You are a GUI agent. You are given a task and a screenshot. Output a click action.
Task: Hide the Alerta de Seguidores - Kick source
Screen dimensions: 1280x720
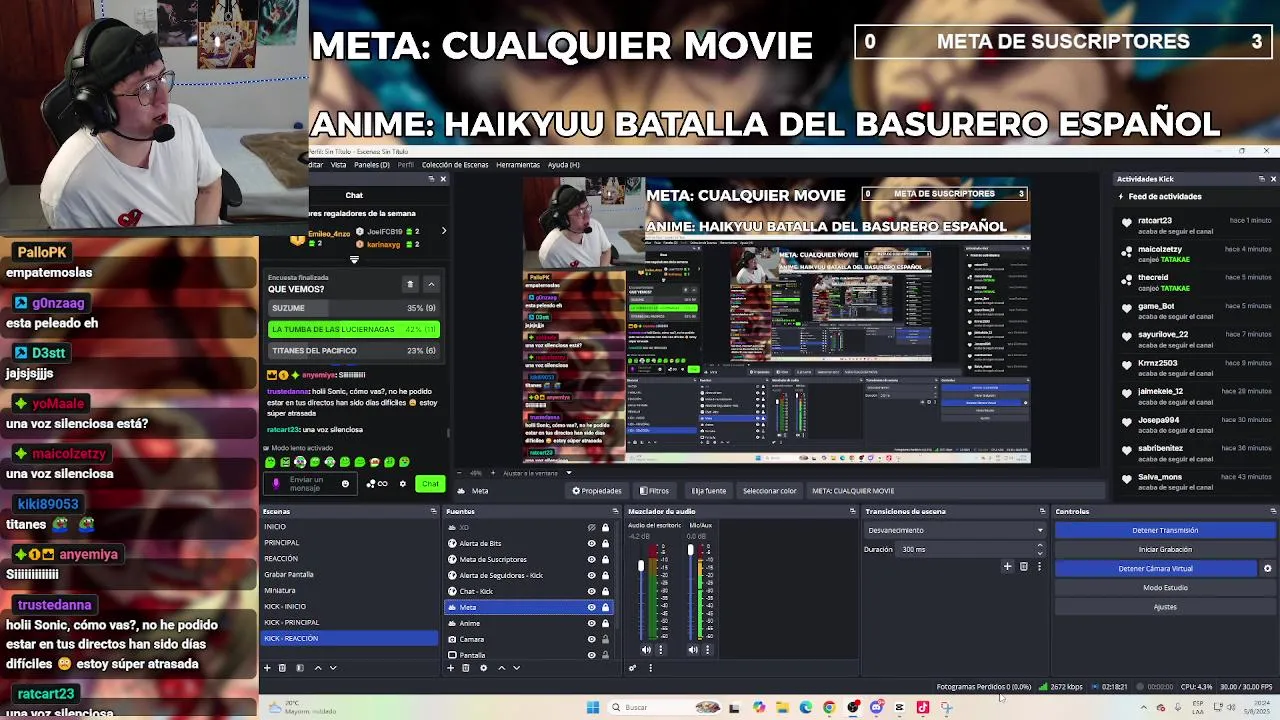(591, 575)
